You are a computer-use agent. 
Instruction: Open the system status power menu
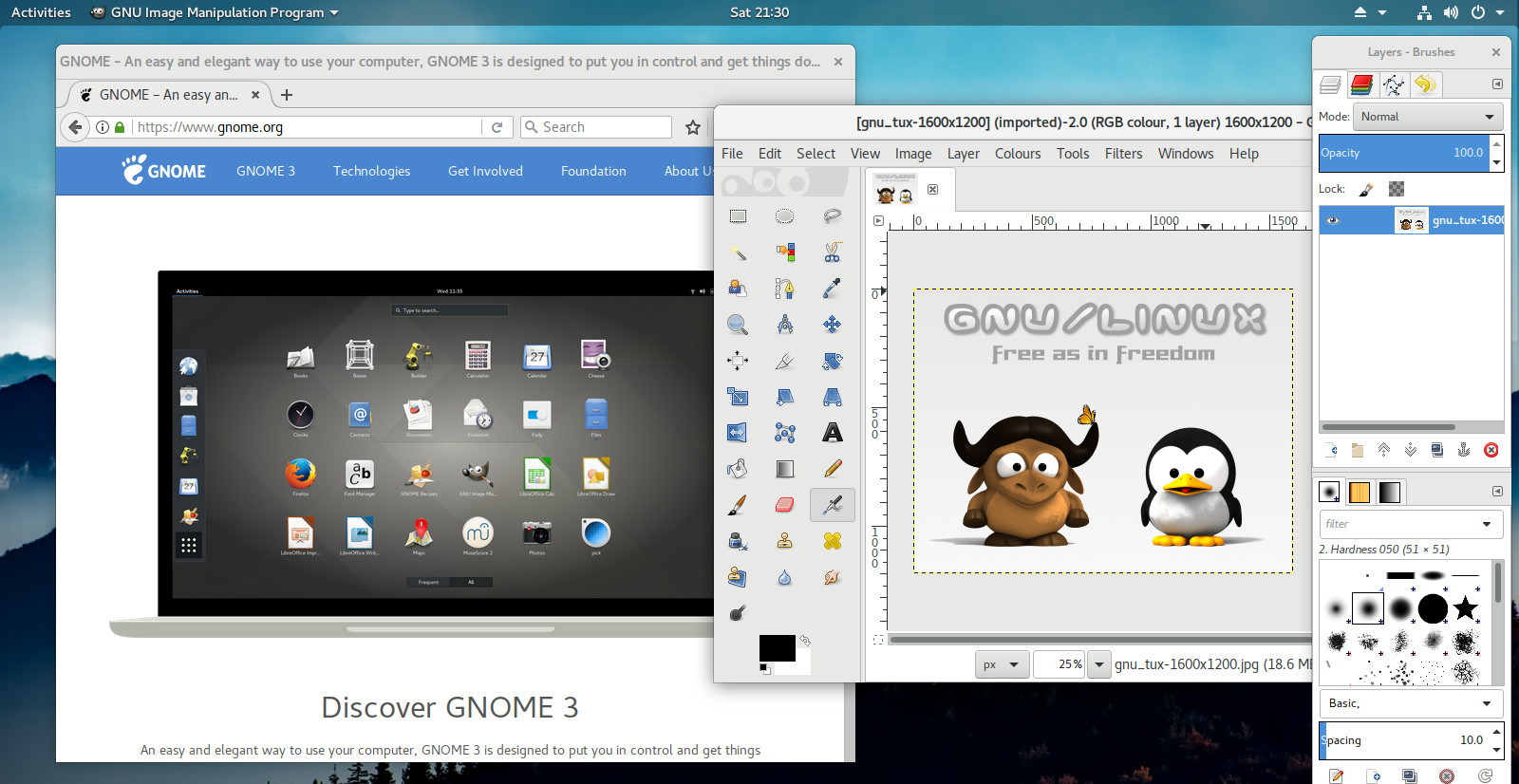coord(1488,12)
